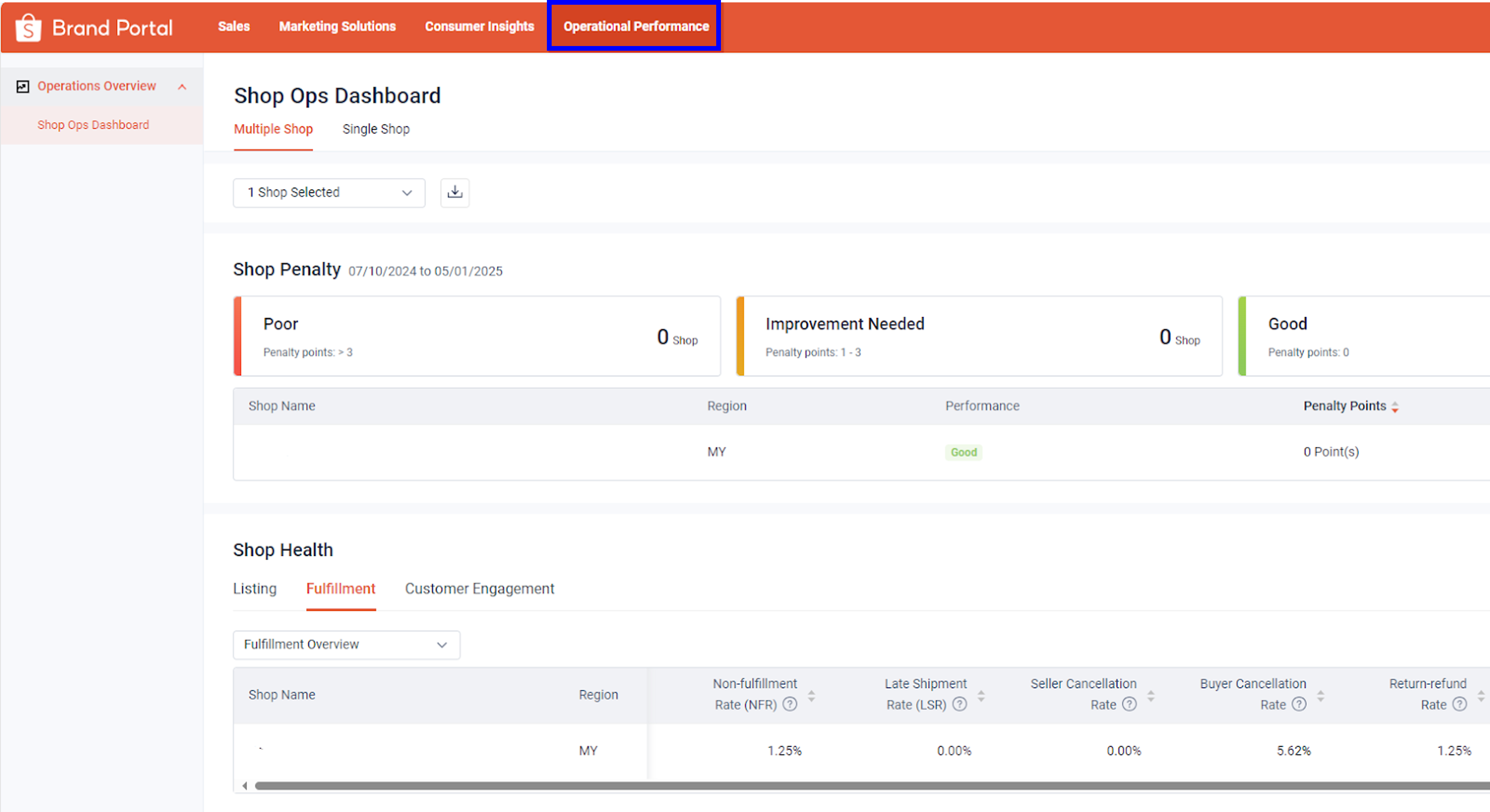Click the horizontal scrollbar below the table

tap(810, 785)
